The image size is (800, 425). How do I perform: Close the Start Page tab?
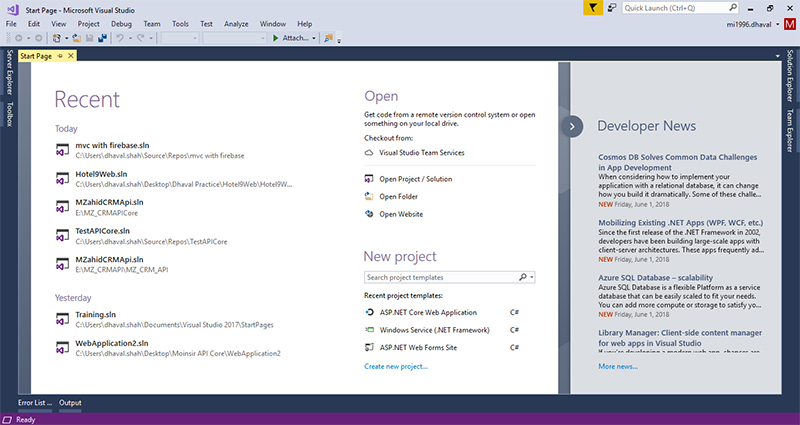point(70,56)
